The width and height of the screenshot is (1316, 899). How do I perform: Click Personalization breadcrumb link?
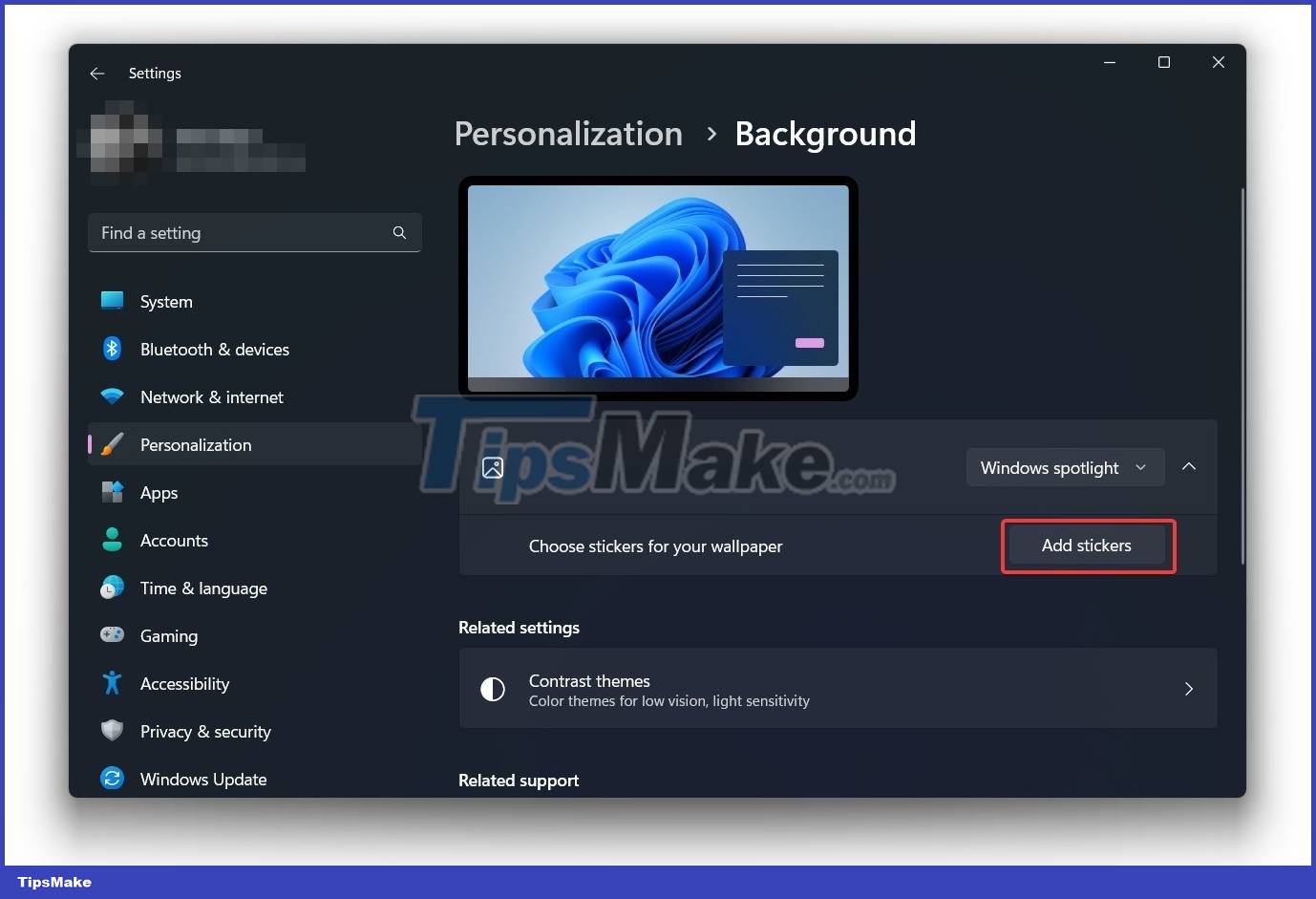click(x=568, y=134)
